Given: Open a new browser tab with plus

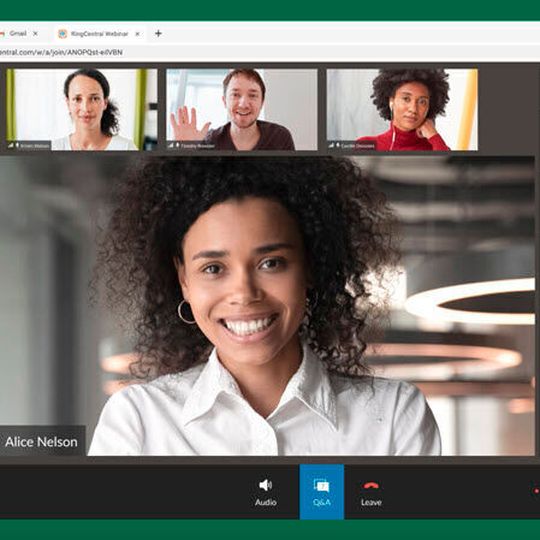Looking at the screenshot, I should pos(158,33).
